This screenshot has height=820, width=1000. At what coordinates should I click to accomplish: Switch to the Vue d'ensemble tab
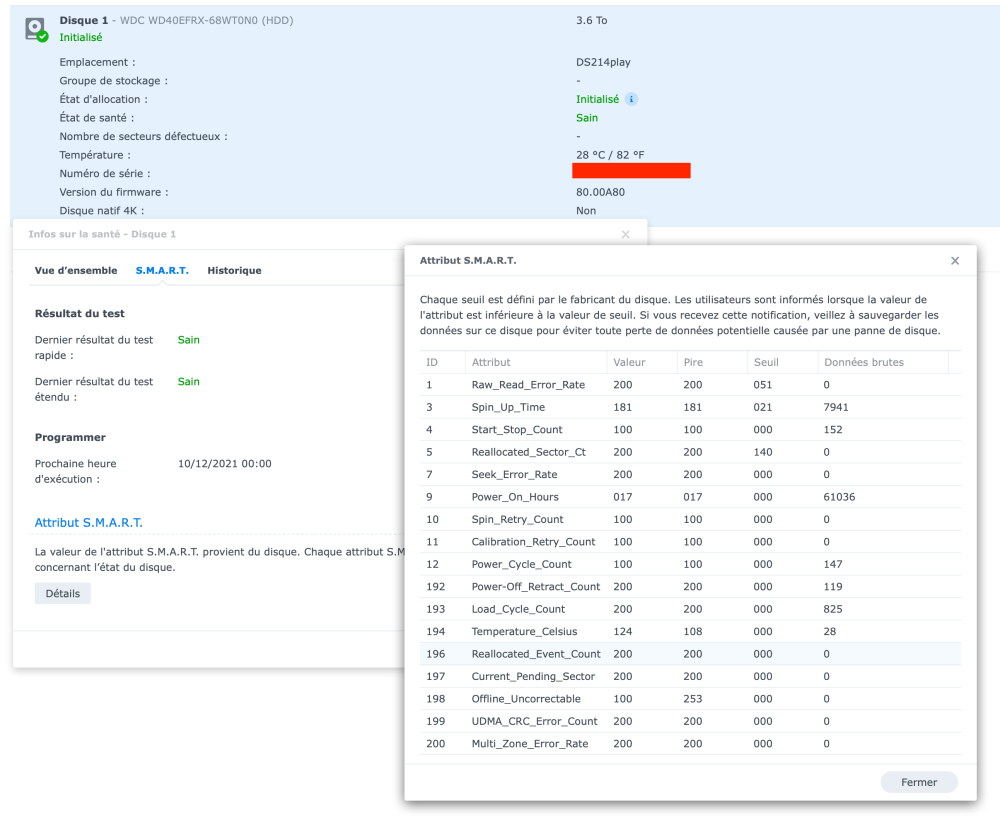coord(75,271)
